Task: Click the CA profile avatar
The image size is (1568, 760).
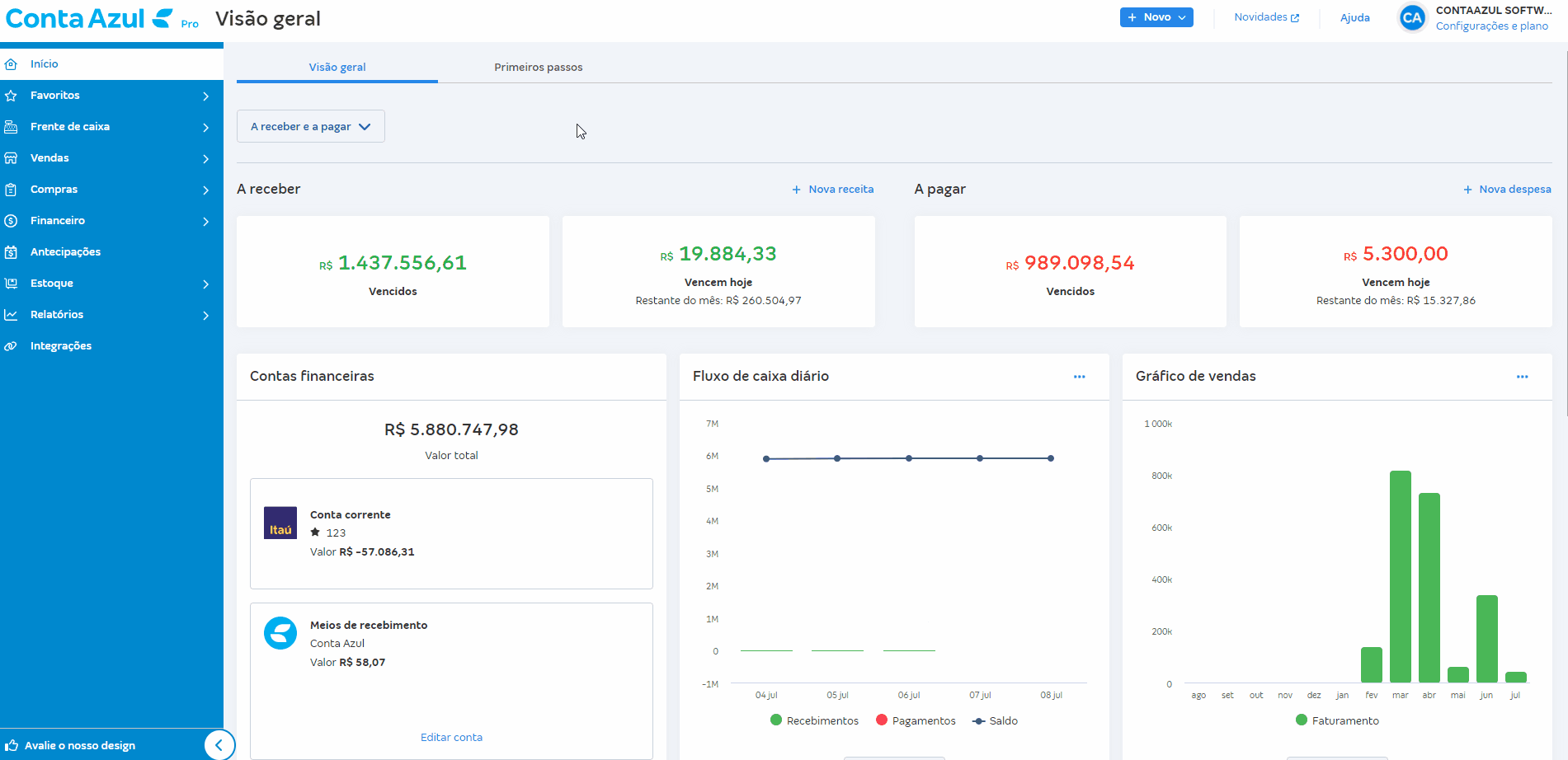Action: [1412, 17]
